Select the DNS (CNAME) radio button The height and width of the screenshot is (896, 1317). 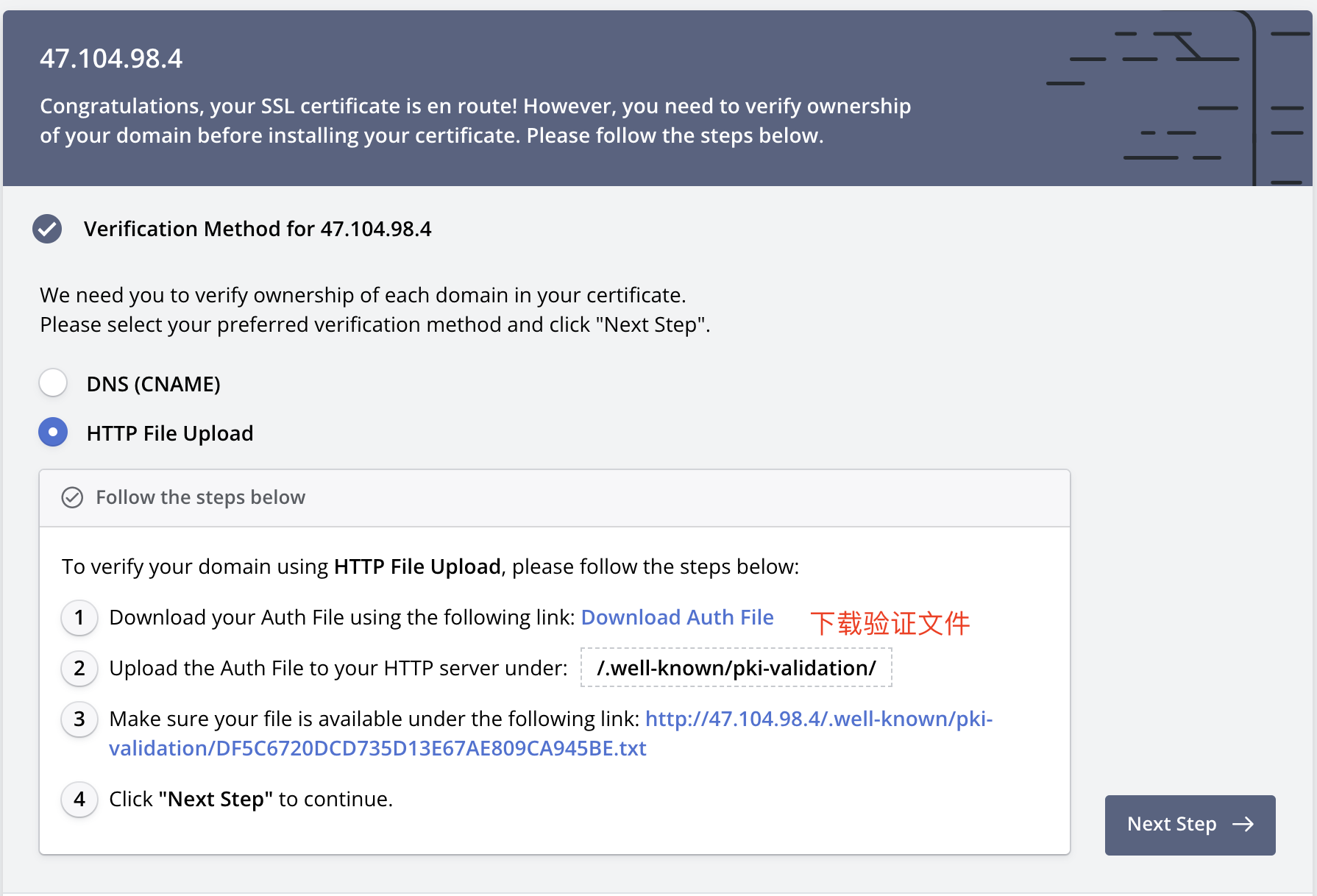point(53,383)
